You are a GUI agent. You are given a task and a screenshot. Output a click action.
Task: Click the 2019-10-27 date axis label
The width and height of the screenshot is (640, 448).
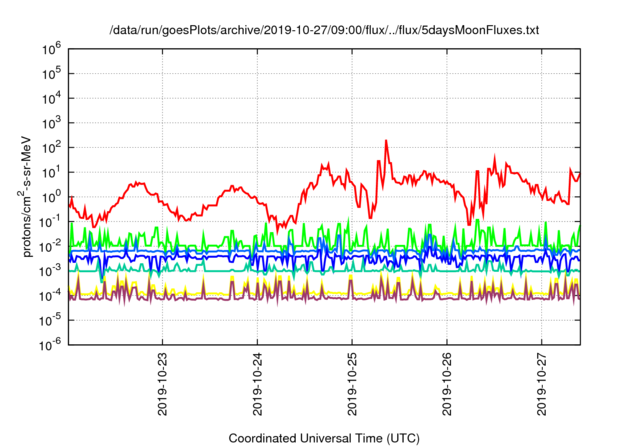[542, 383]
